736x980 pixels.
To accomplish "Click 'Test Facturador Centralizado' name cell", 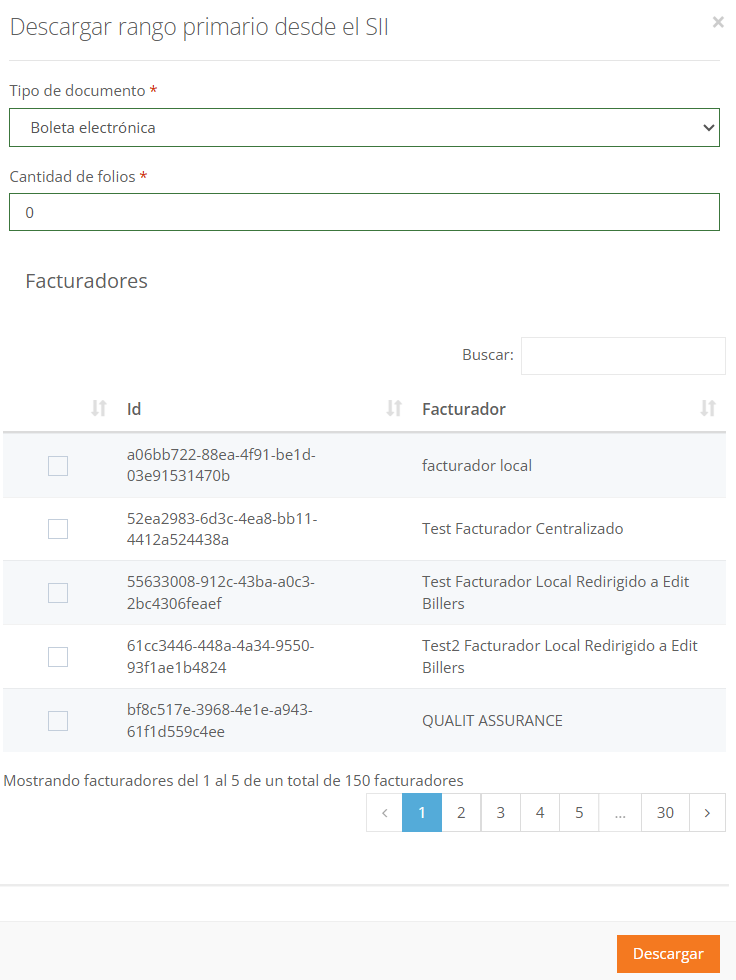I will (x=522, y=529).
